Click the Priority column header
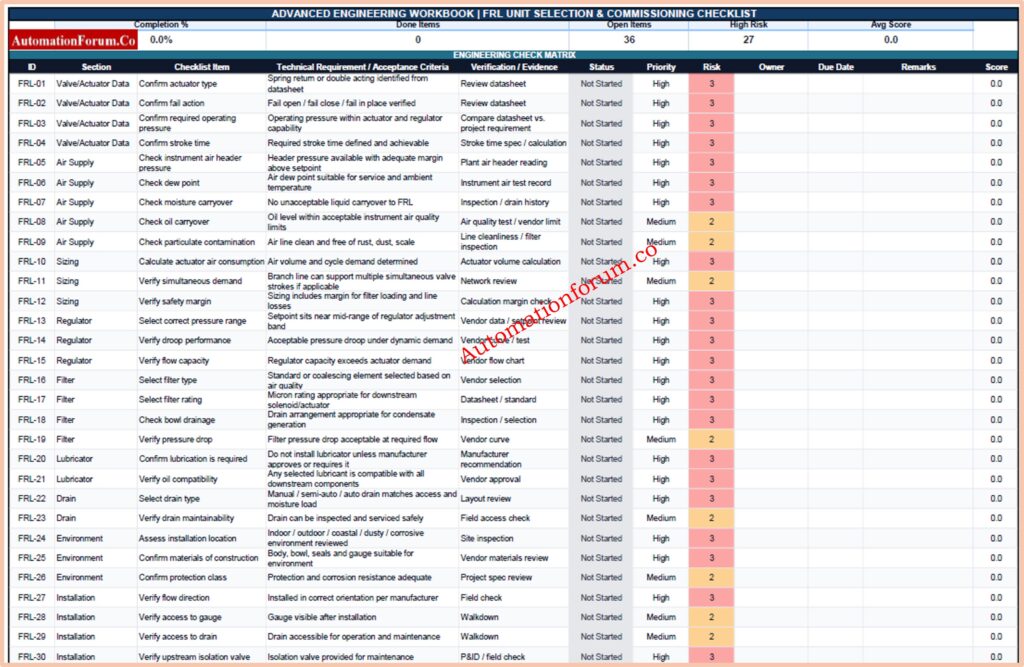 pos(661,67)
